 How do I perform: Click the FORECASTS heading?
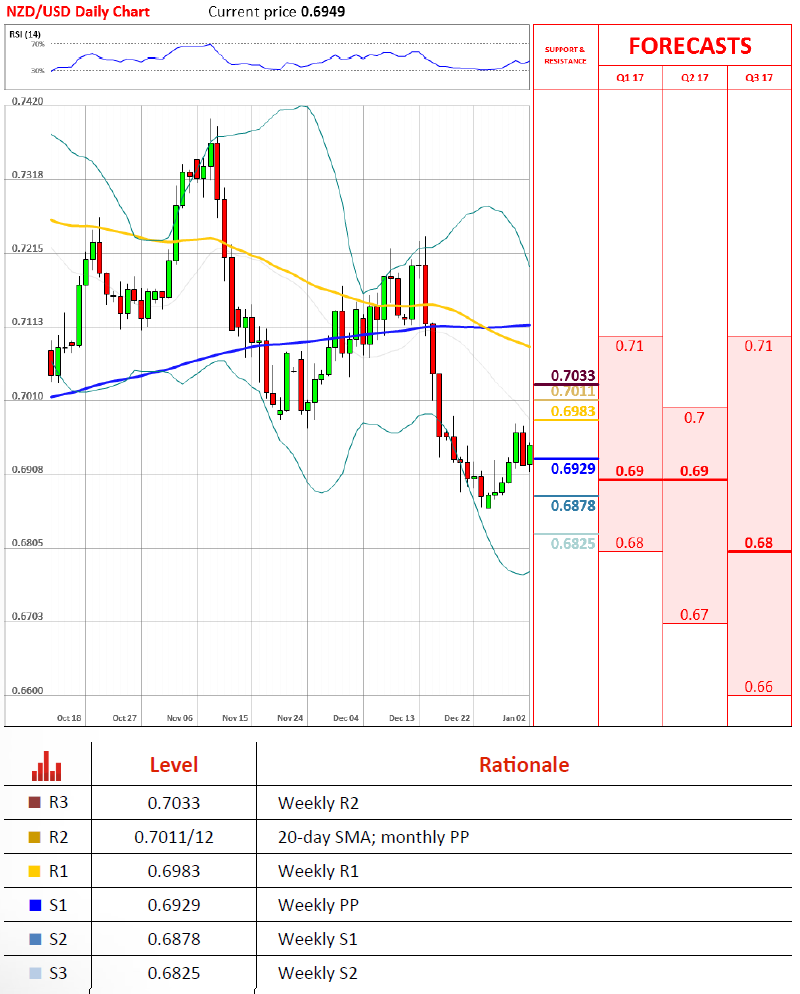point(690,46)
